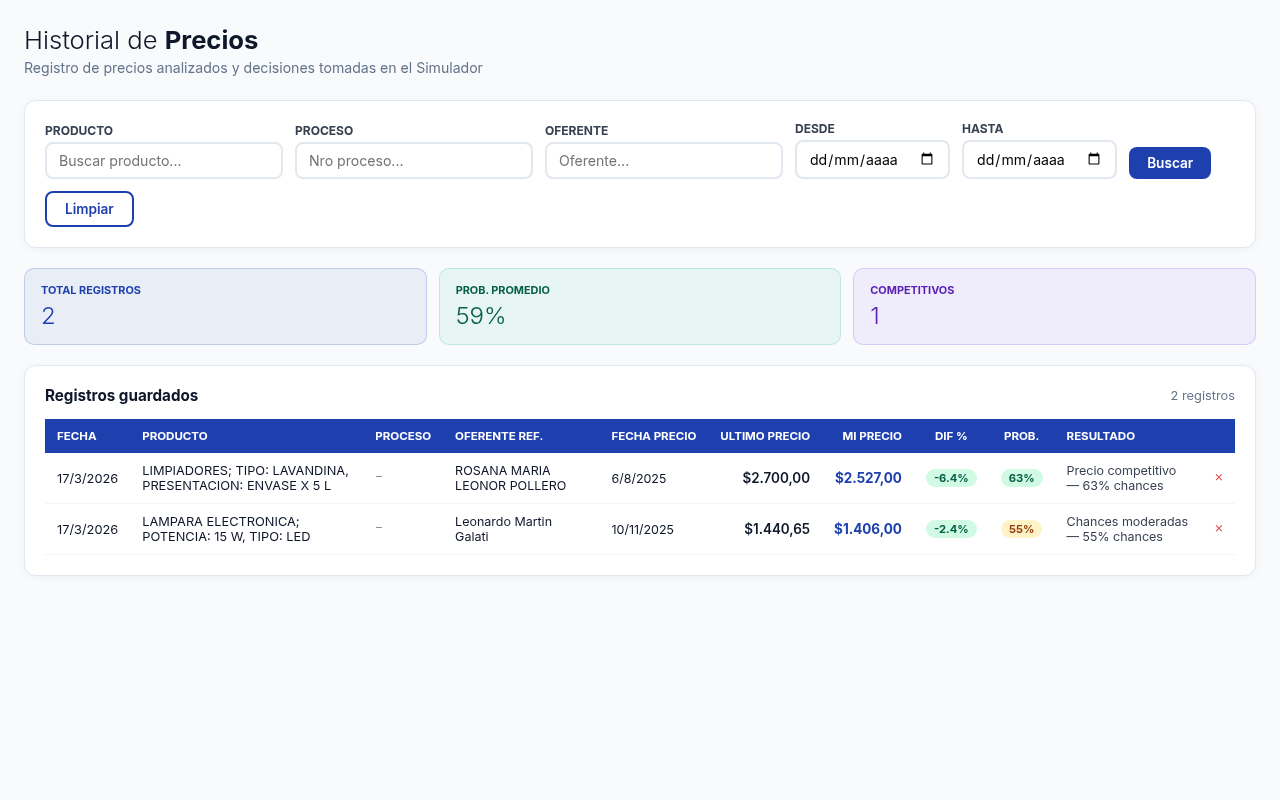Image resolution: width=1280 pixels, height=800 pixels.
Task: Click the -6.4% difference badge
Action: point(950,478)
